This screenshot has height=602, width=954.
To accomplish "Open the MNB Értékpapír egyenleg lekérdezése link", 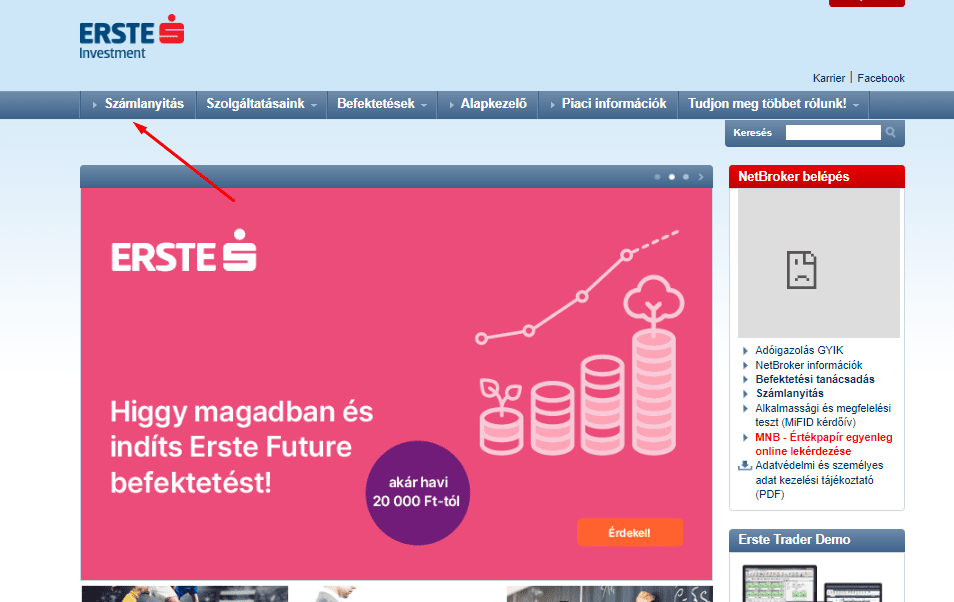I will click(824, 444).
